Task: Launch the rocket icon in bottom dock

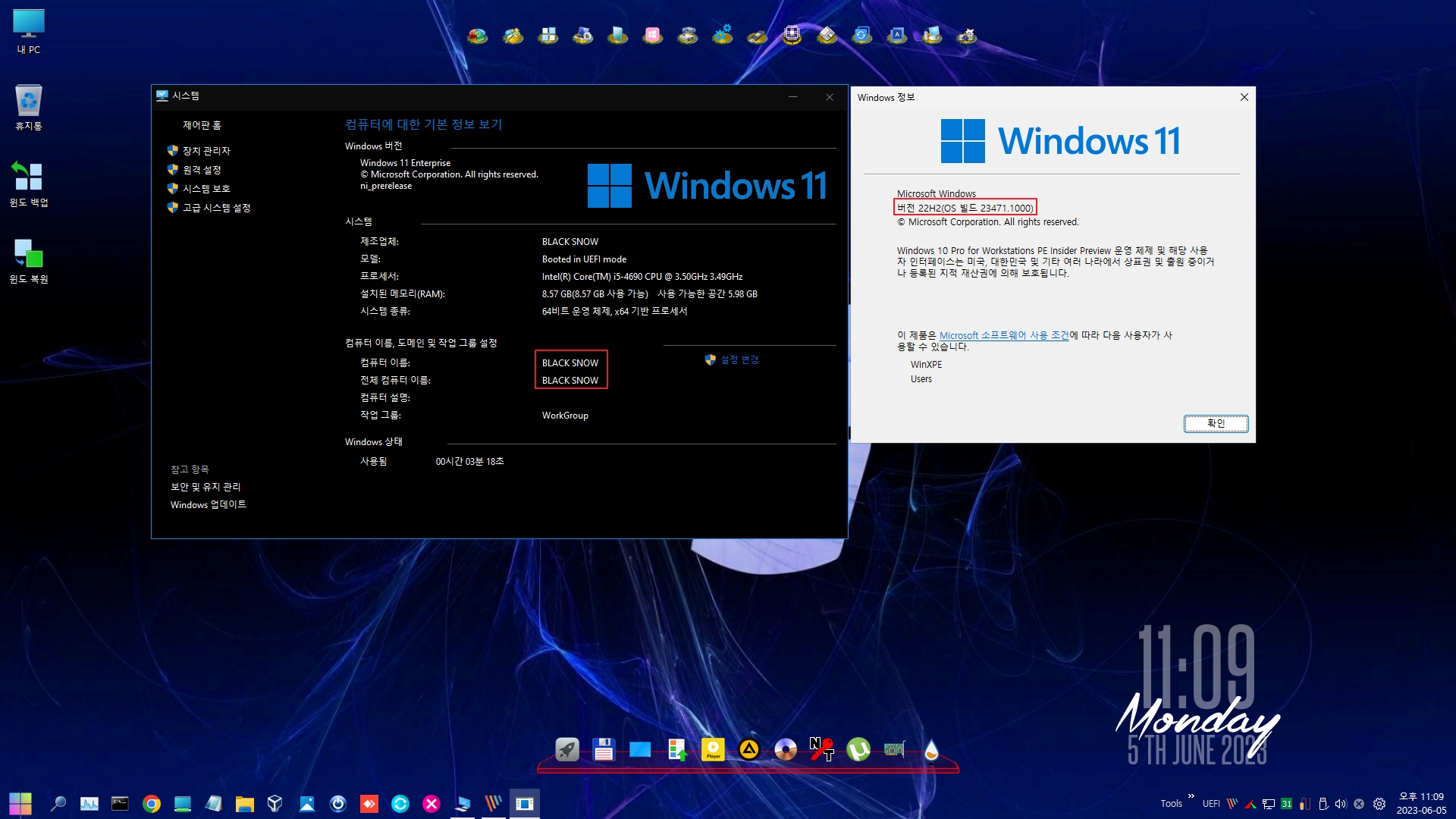Action: (567, 750)
